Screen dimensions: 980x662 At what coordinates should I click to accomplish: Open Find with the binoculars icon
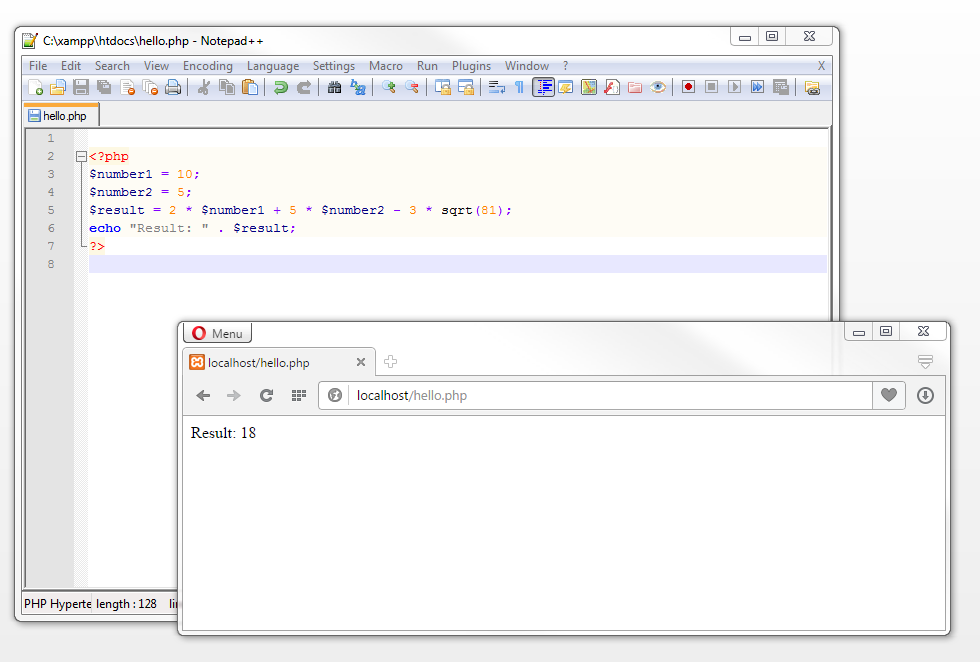335,88
